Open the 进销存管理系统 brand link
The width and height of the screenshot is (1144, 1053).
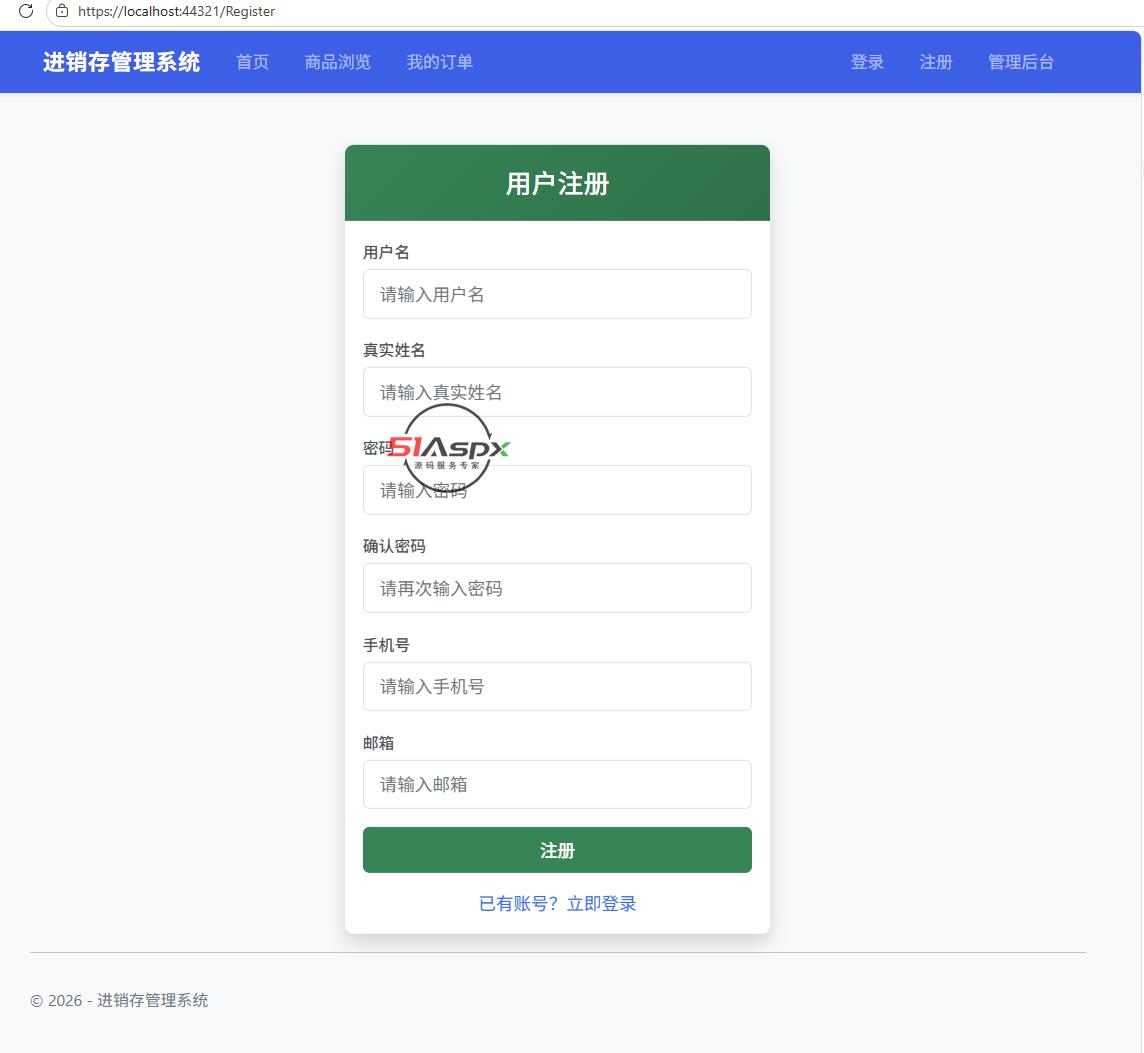[121, 62]
